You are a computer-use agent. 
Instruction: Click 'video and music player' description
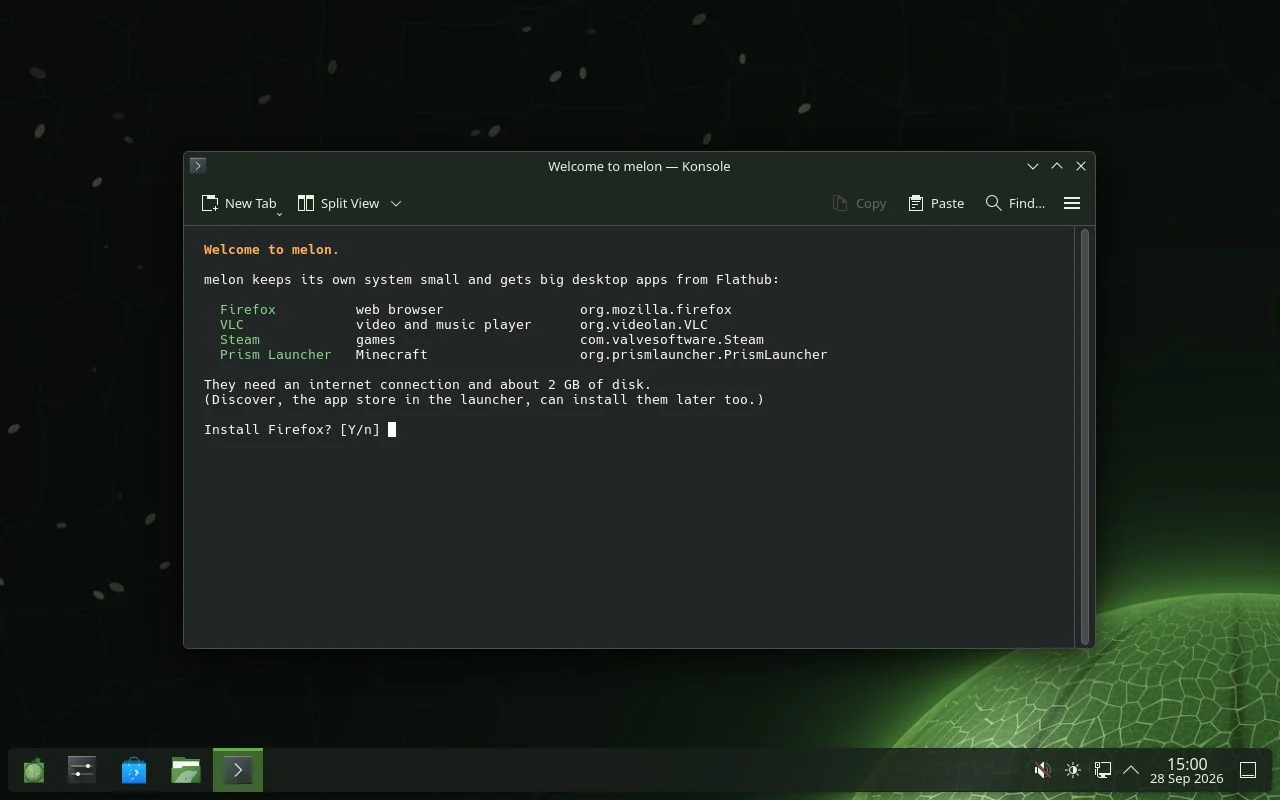(x=444, y=325)
